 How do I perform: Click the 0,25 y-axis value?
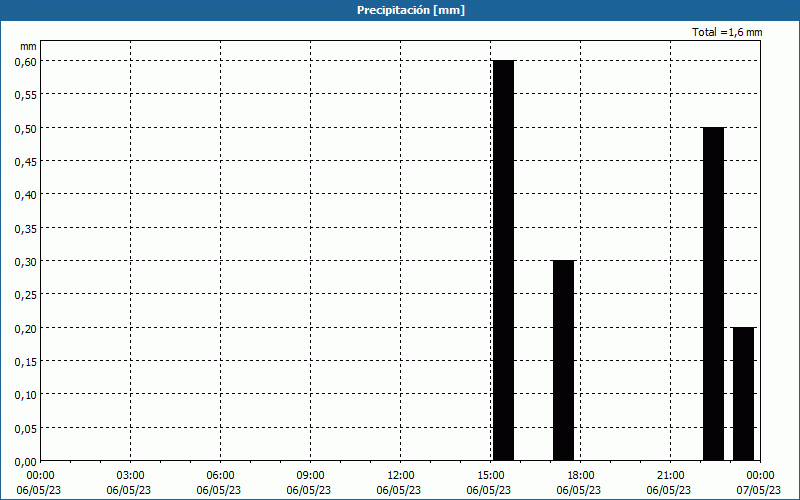(26, 295)
